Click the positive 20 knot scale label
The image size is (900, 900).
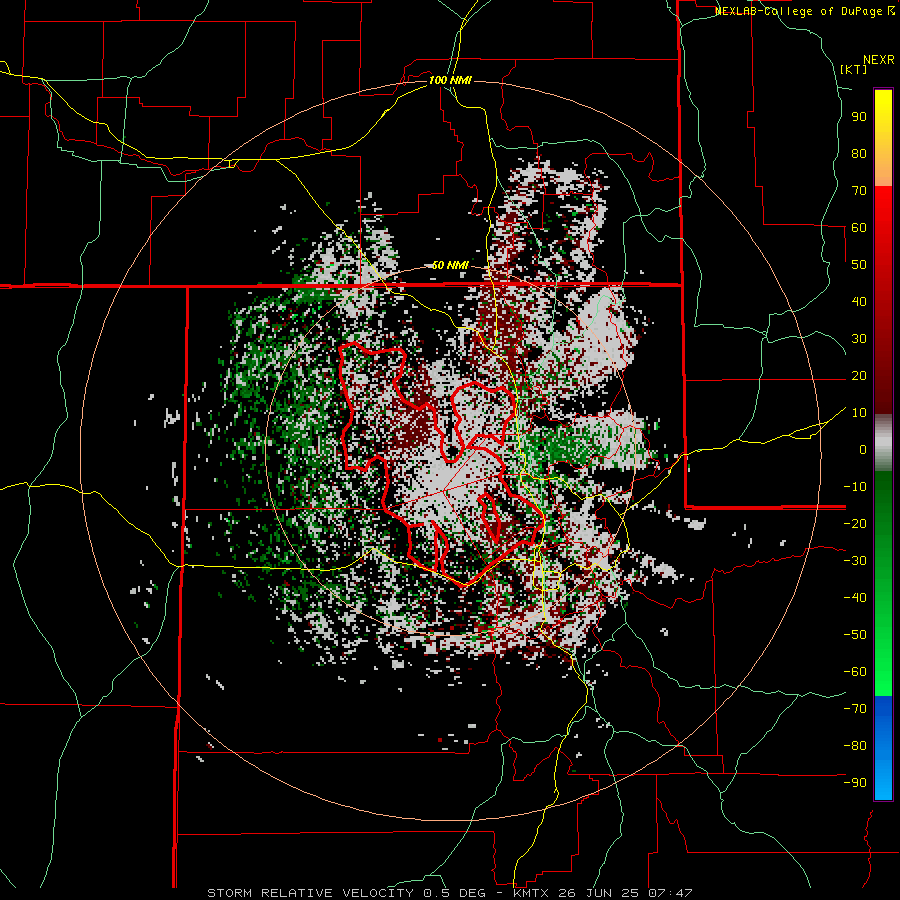coord(859,376)
